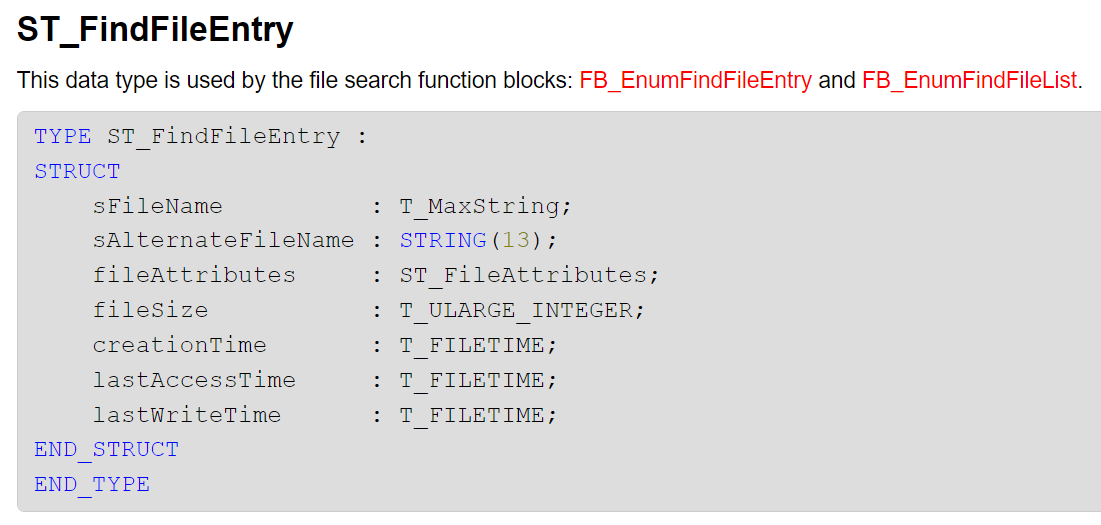Click the STRUCT keyword line
The height and width of the screenshot is (525, 1101).
[77, 172]
